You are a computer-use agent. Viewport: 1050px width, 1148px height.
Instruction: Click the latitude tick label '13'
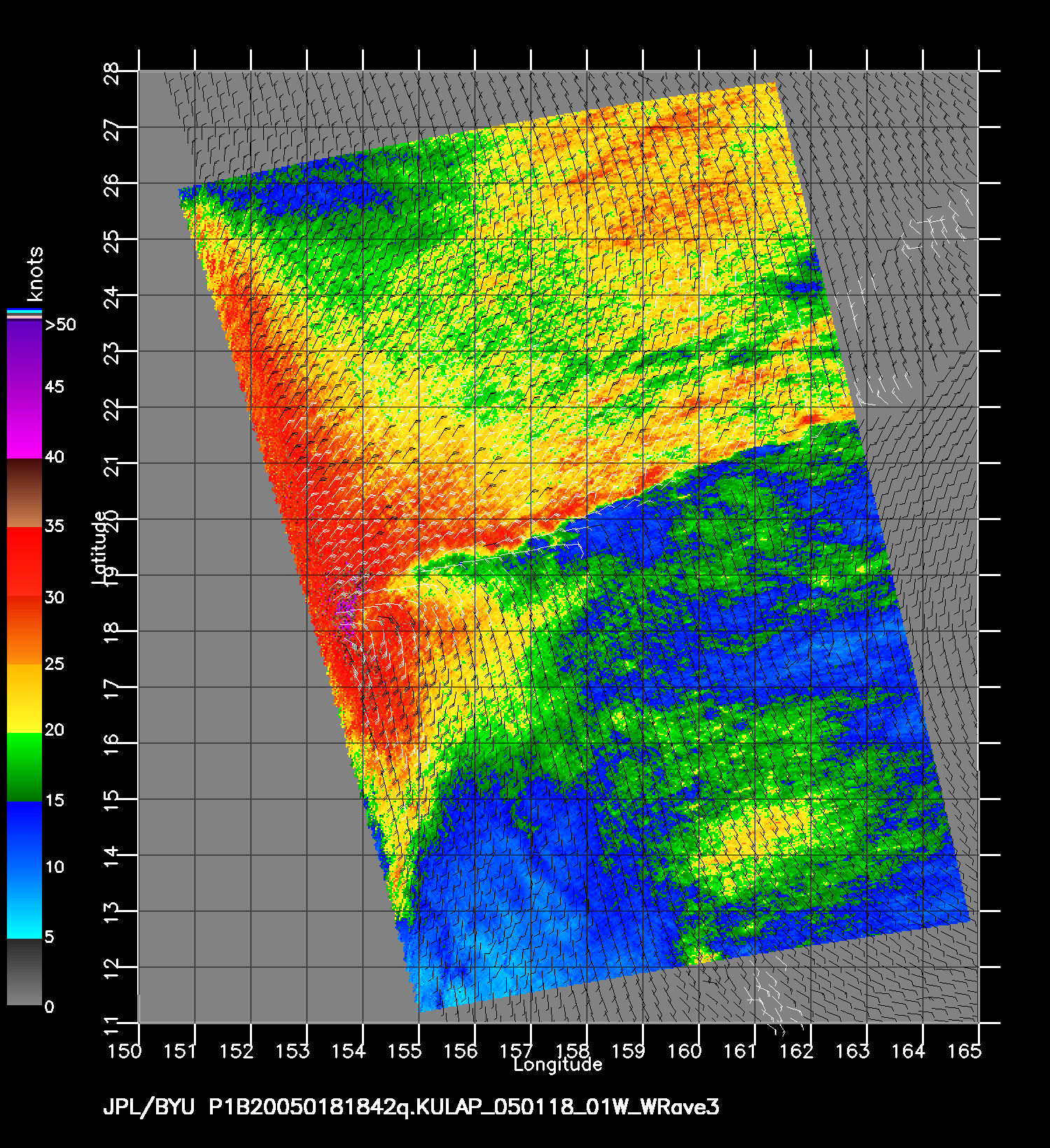(x=112, y=913)
